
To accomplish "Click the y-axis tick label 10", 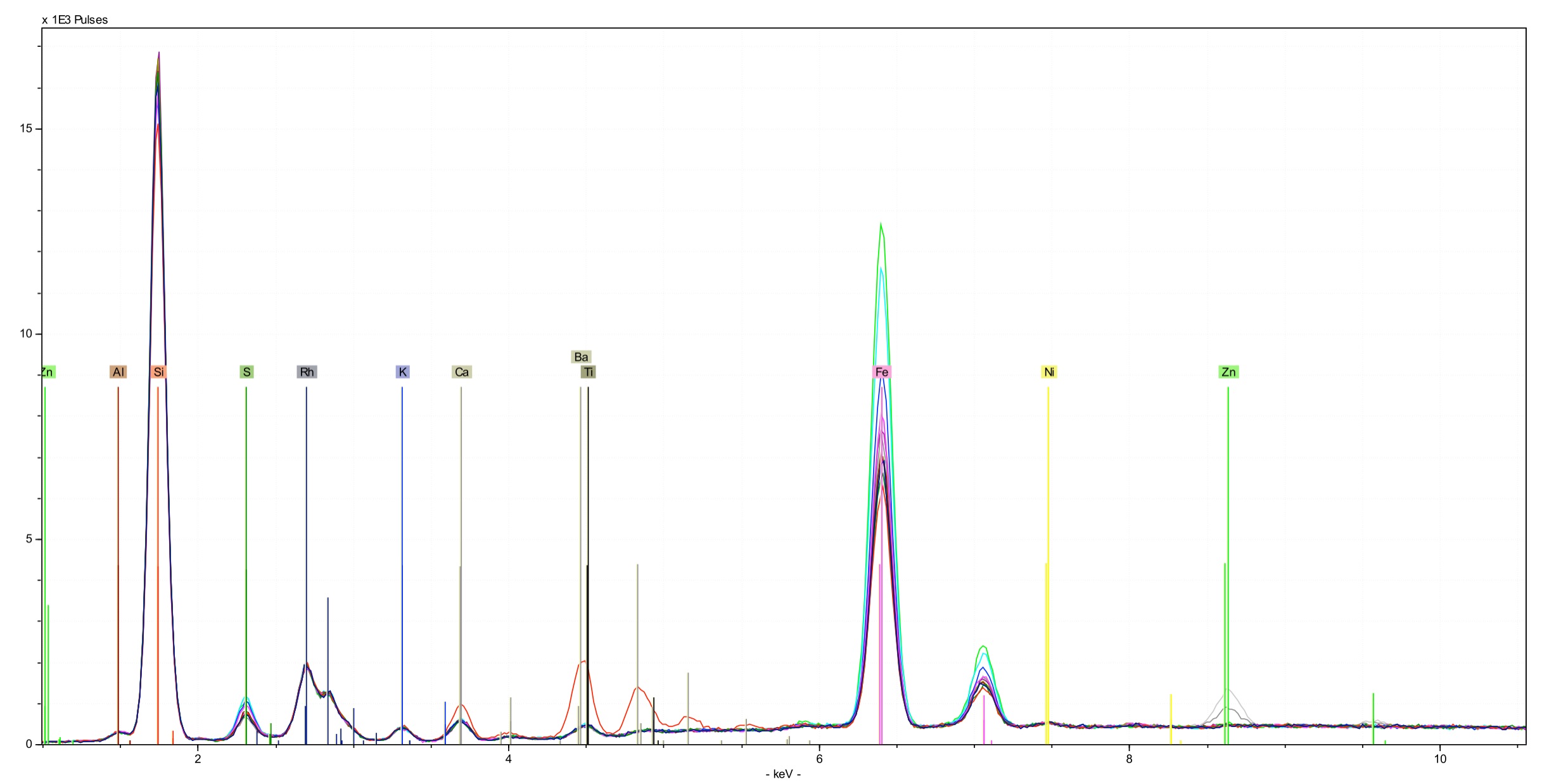I will coord(26,334).
